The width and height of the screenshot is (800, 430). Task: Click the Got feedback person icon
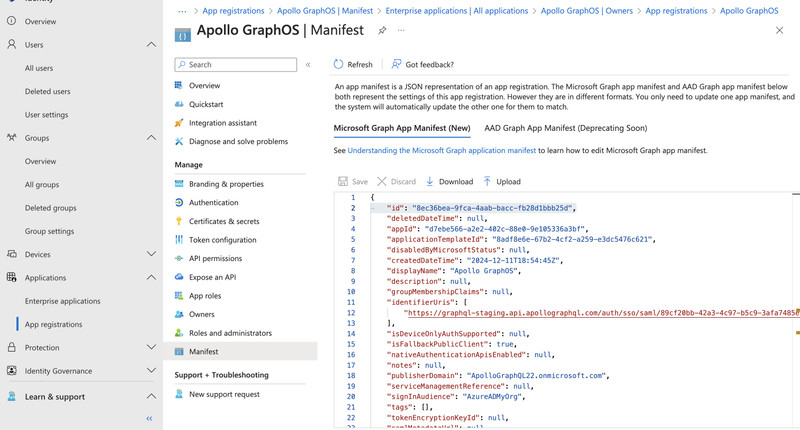tap(396, 64)
